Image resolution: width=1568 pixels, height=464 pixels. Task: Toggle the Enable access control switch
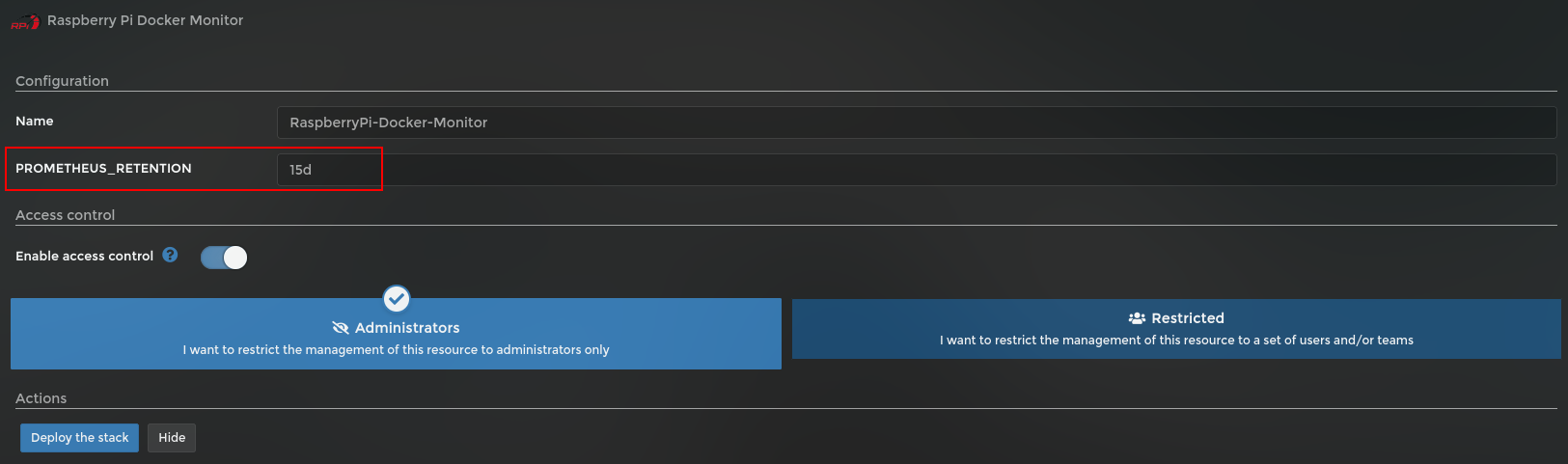[x=224, y=258]
